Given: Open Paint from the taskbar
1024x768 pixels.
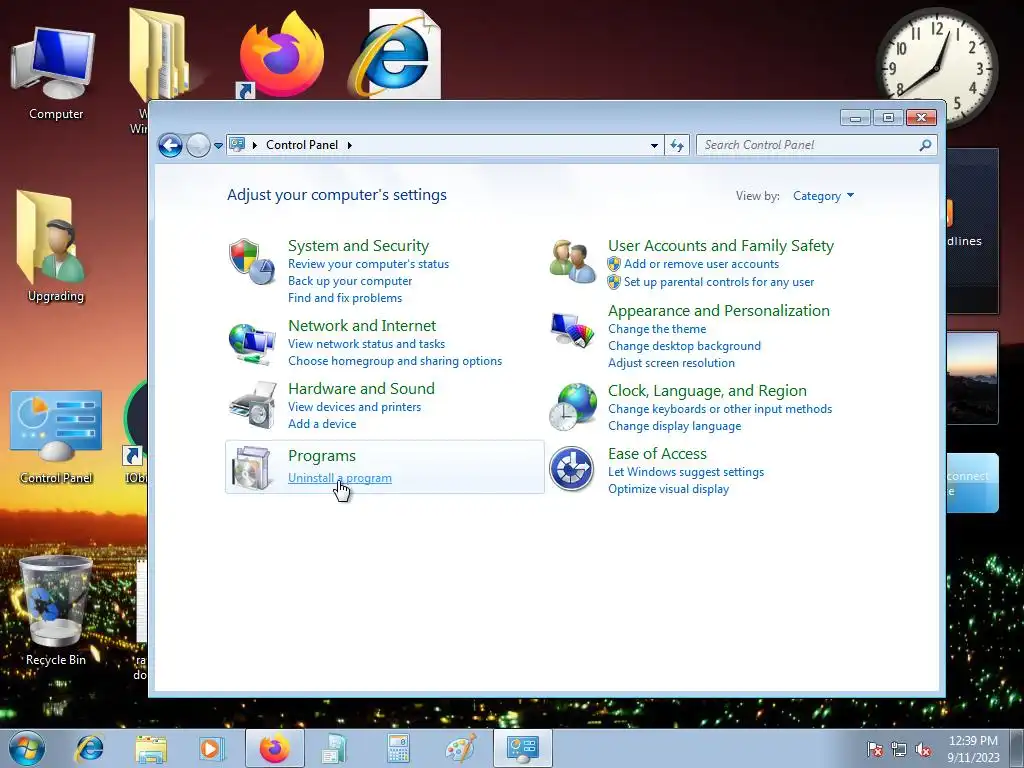Looking at the screenshot, I should pyautogui.click(x=460, y=748).
